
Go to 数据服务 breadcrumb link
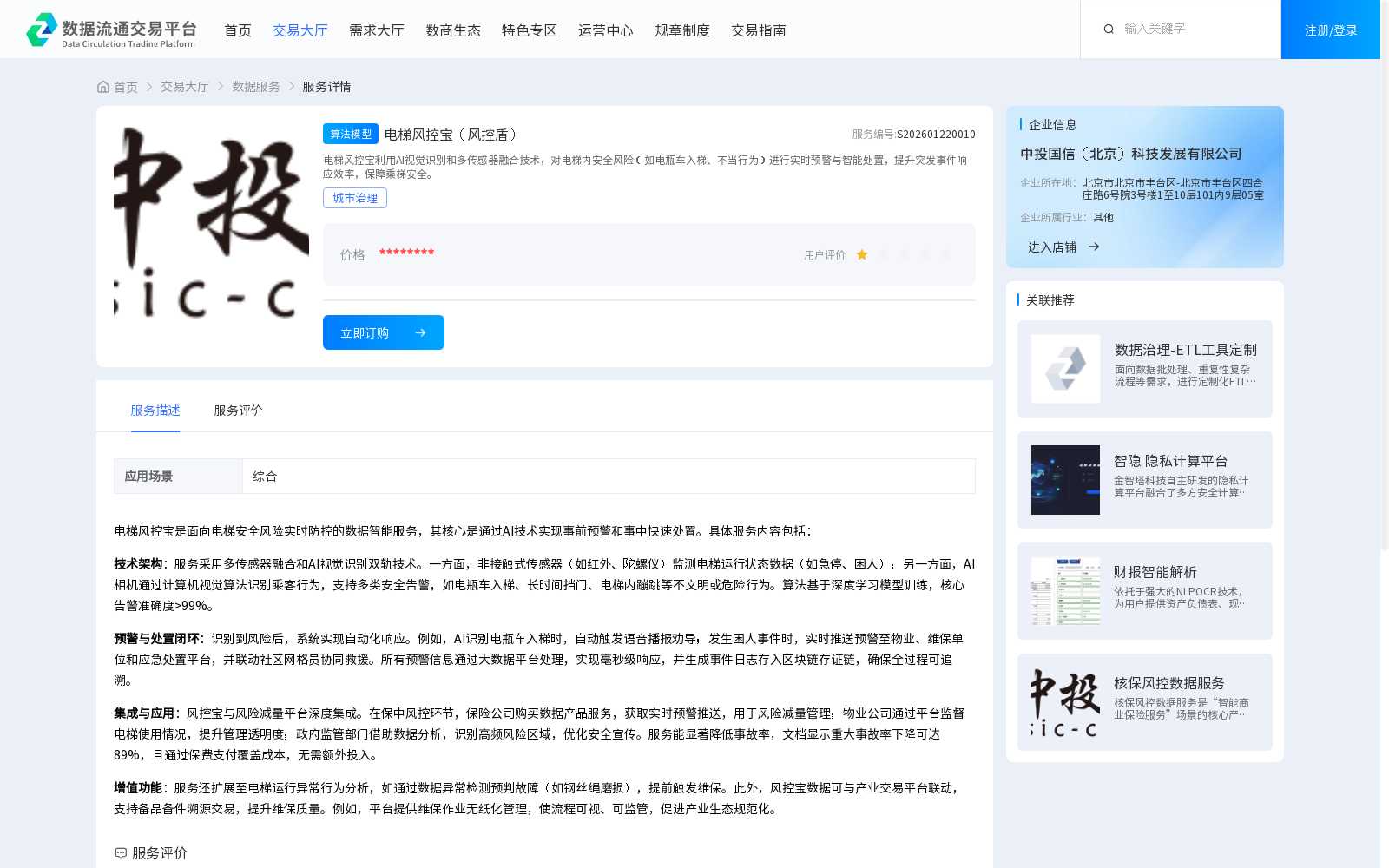(256, 87)
